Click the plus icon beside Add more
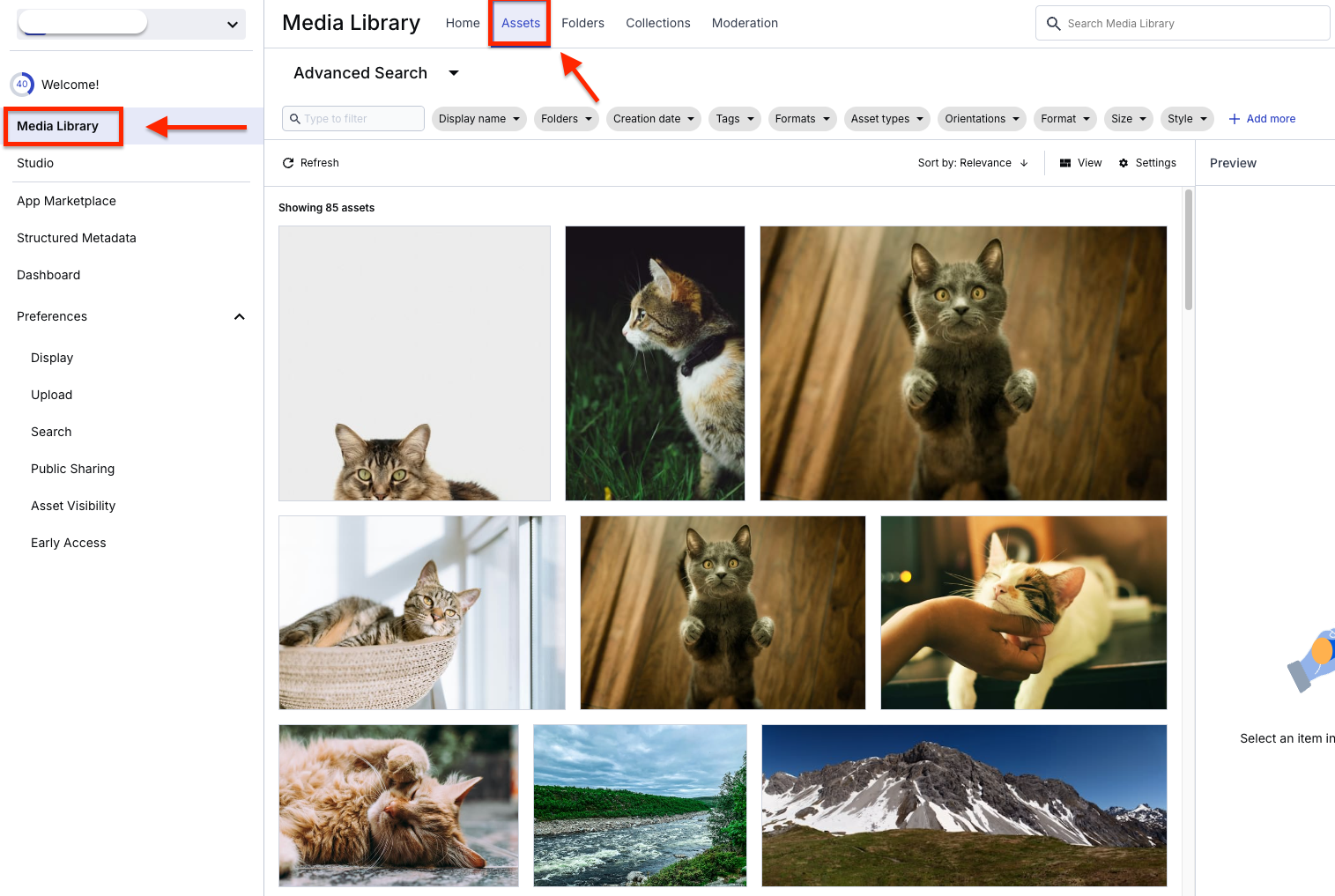Screen dimensions: 1335x896 pyautogui.click(x=1235, y=118)
